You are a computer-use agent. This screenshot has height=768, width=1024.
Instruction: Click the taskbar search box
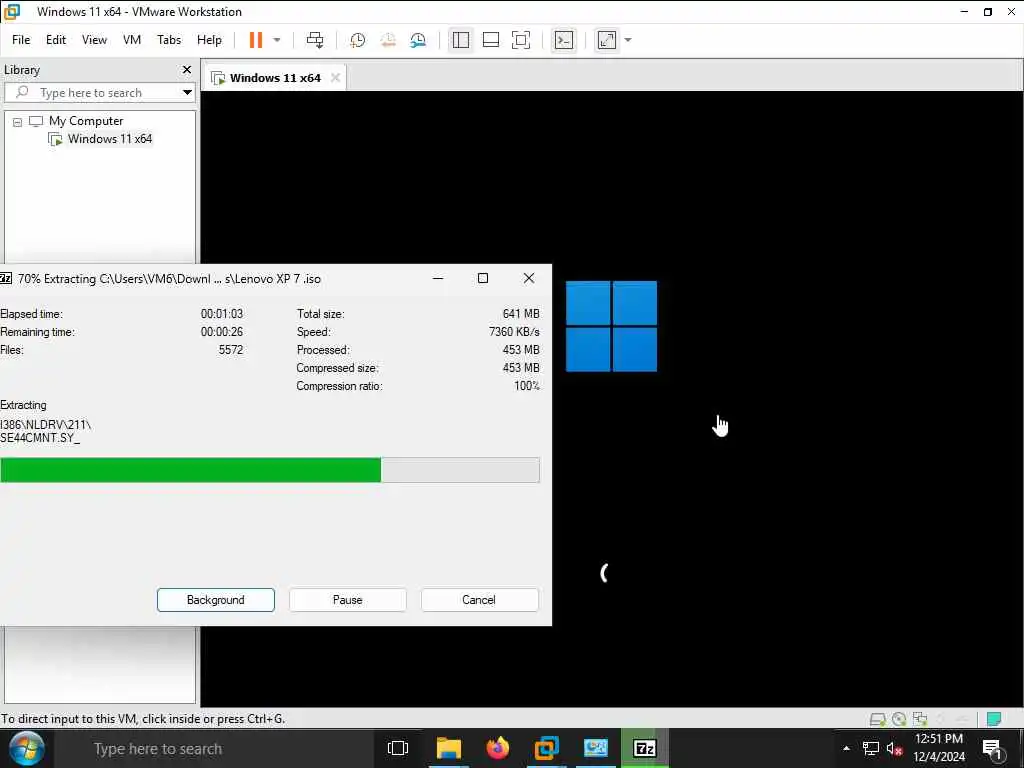212,749
